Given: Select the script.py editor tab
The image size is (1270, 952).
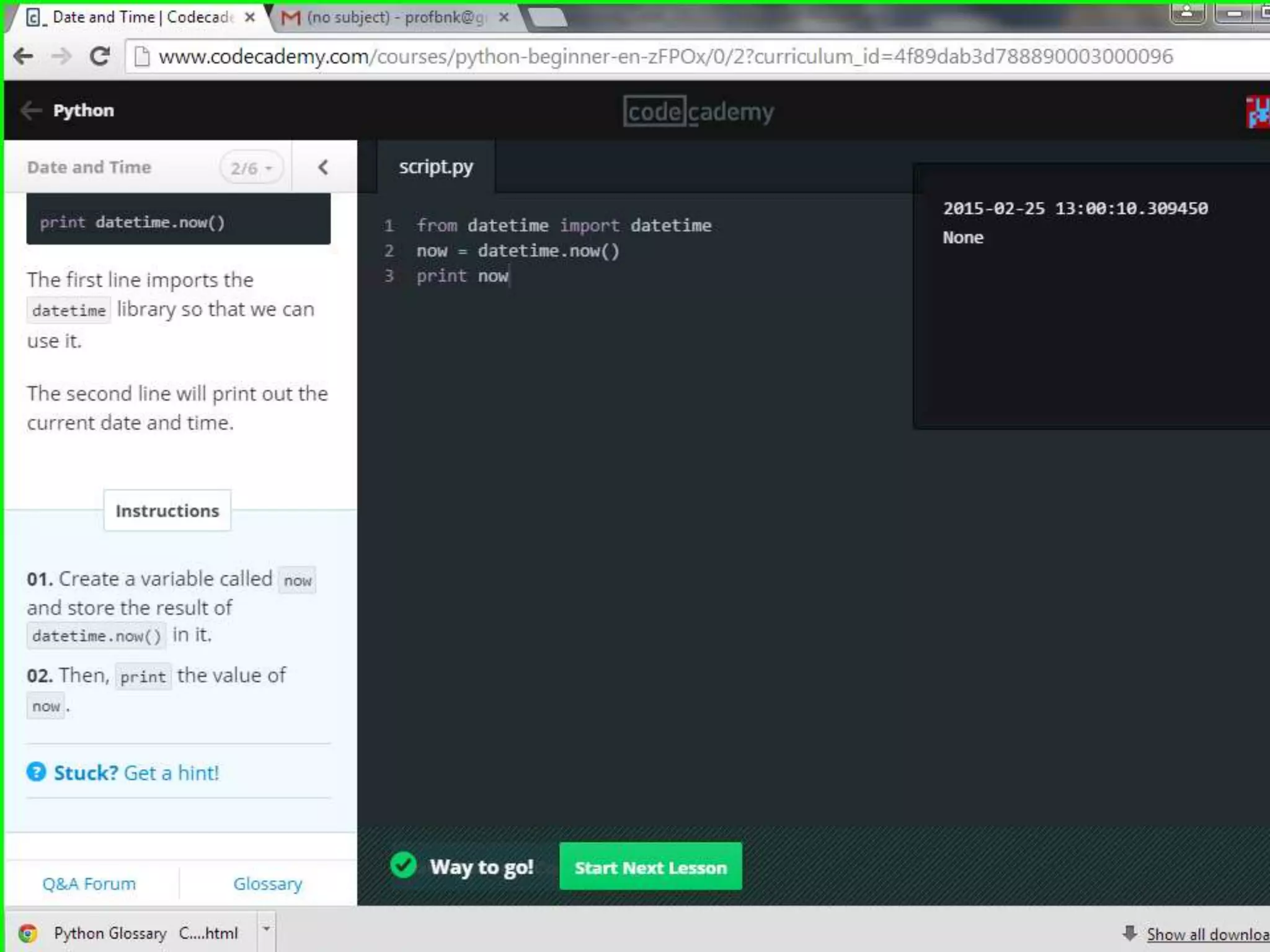Looking at the screenshot, I should [x=436, y=167].
